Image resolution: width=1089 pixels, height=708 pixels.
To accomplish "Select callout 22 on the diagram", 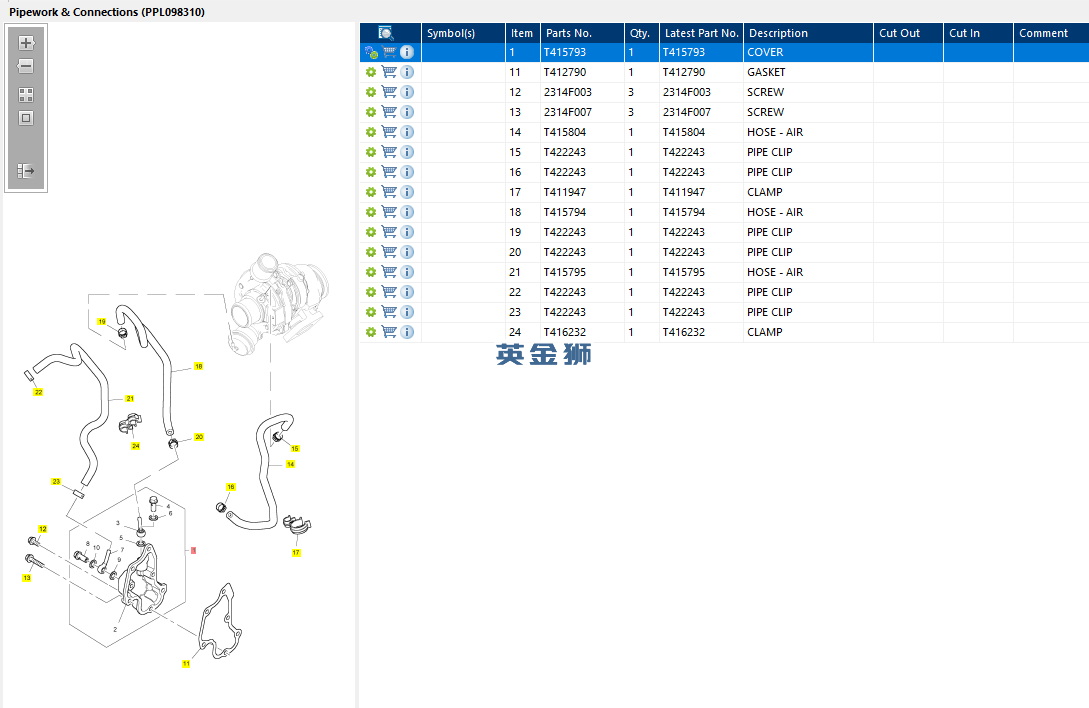I will (x=38, y=392).
